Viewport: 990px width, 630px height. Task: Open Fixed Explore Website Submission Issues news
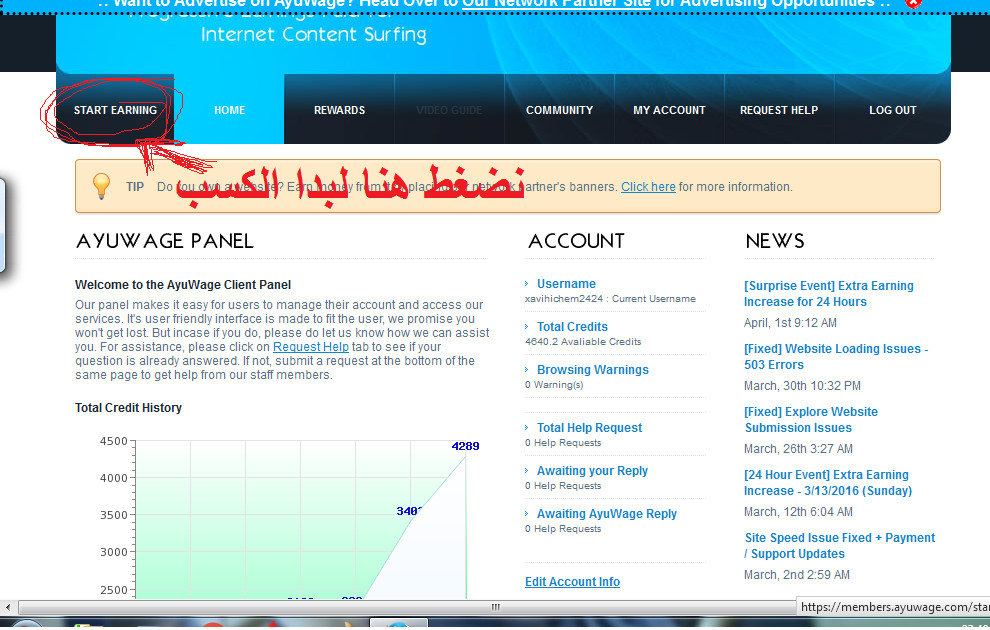point(811,420)
